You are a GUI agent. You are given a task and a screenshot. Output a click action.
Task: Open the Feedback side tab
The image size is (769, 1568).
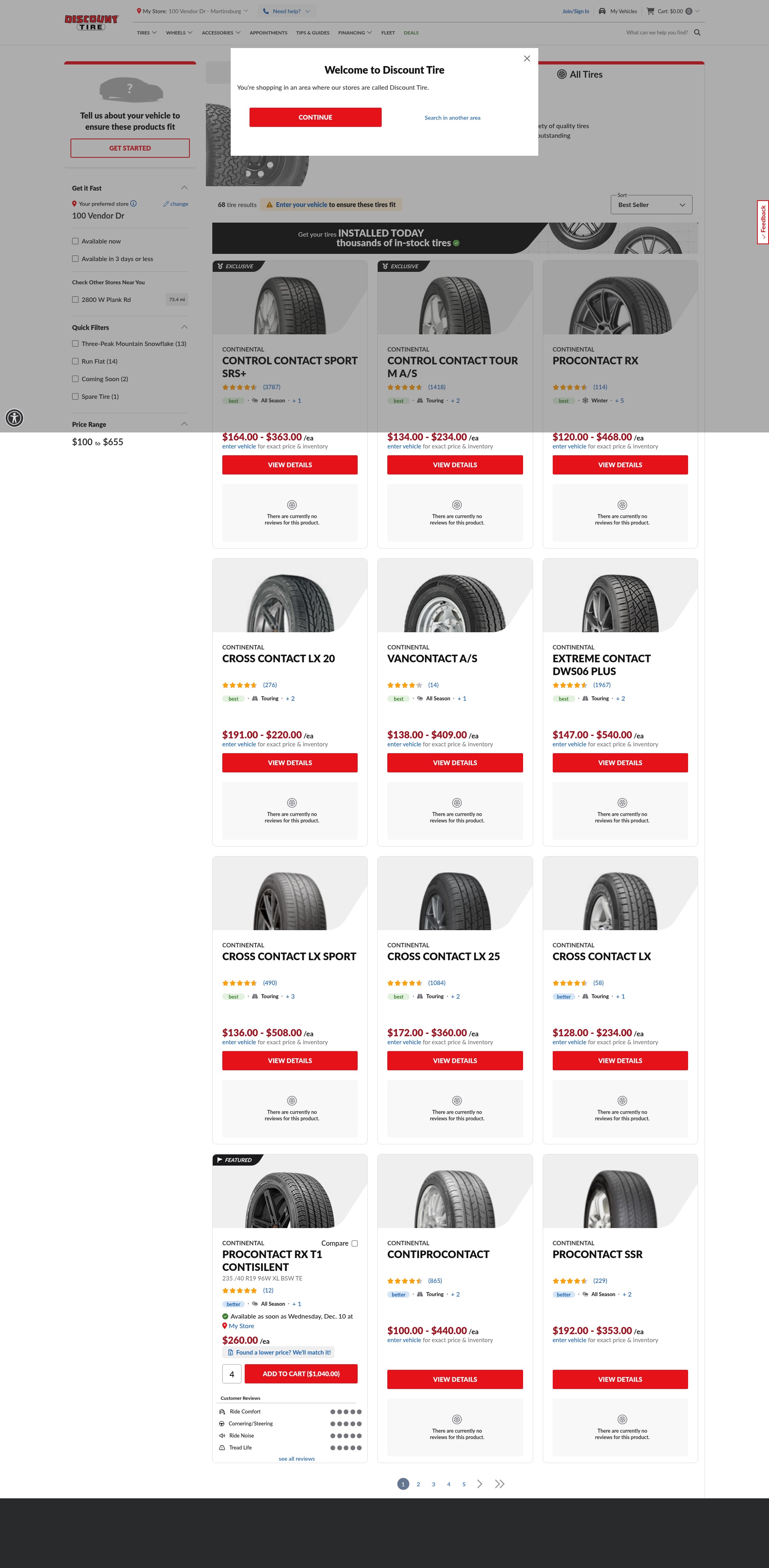763,222
